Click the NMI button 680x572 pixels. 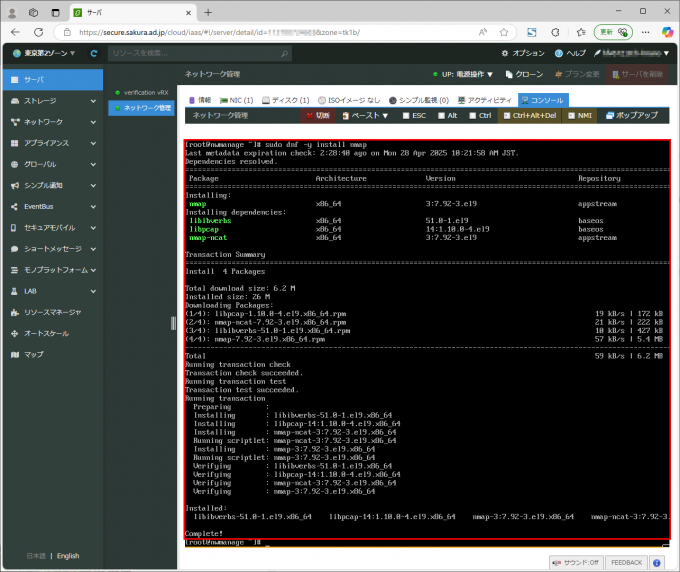[x=580, y=116]
